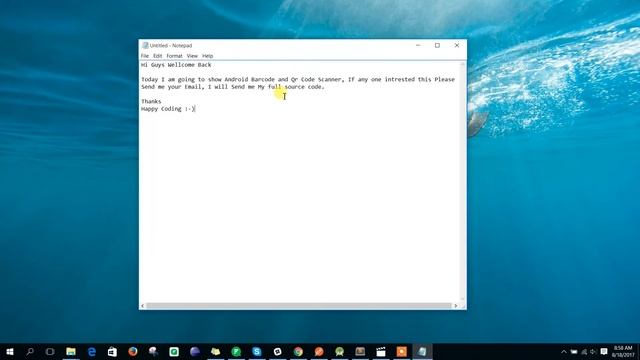Open Task View on the taskbar
The image size is (640, 360).
[x=50, y=351]
